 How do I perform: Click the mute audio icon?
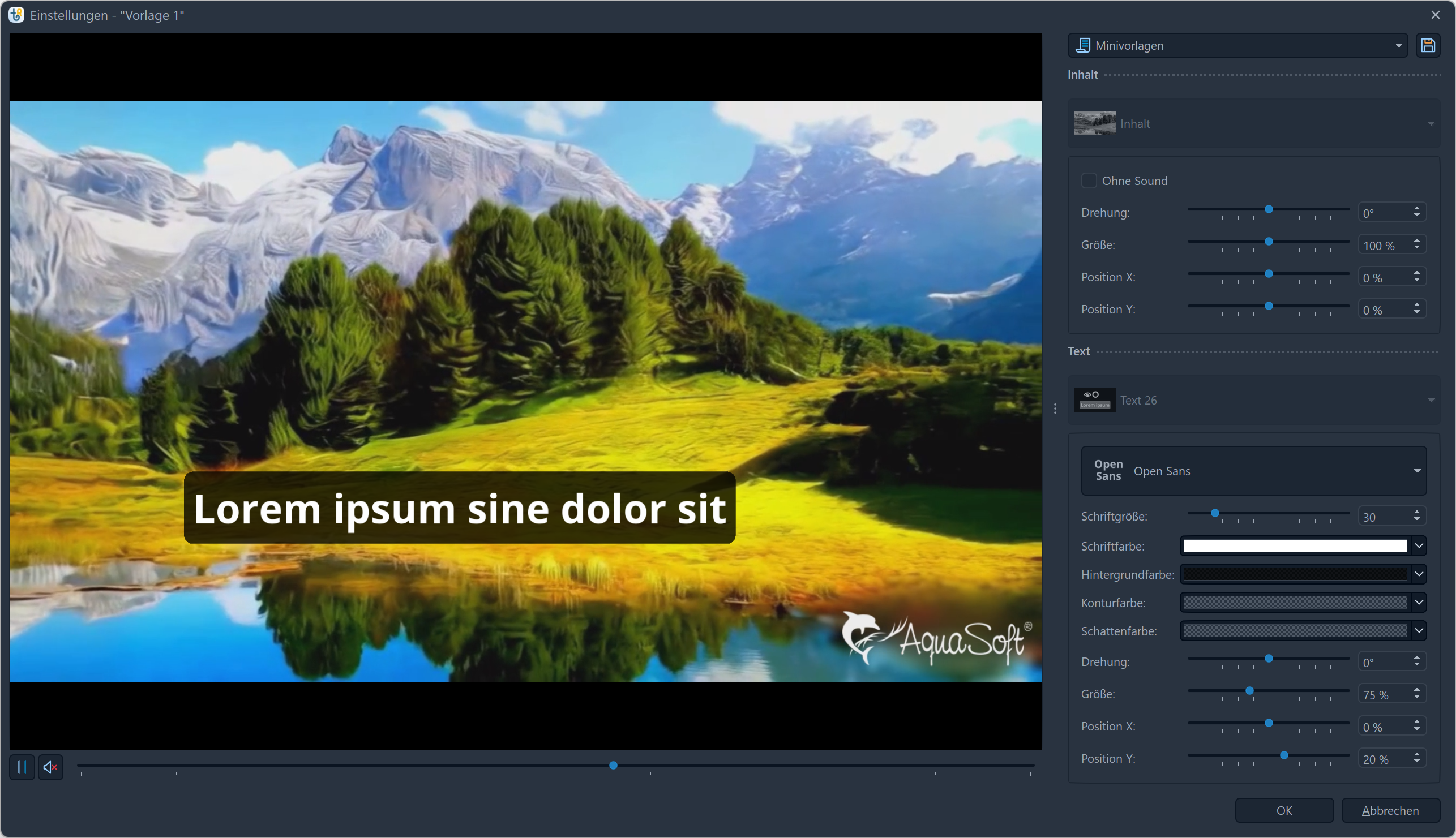(50, 767)
